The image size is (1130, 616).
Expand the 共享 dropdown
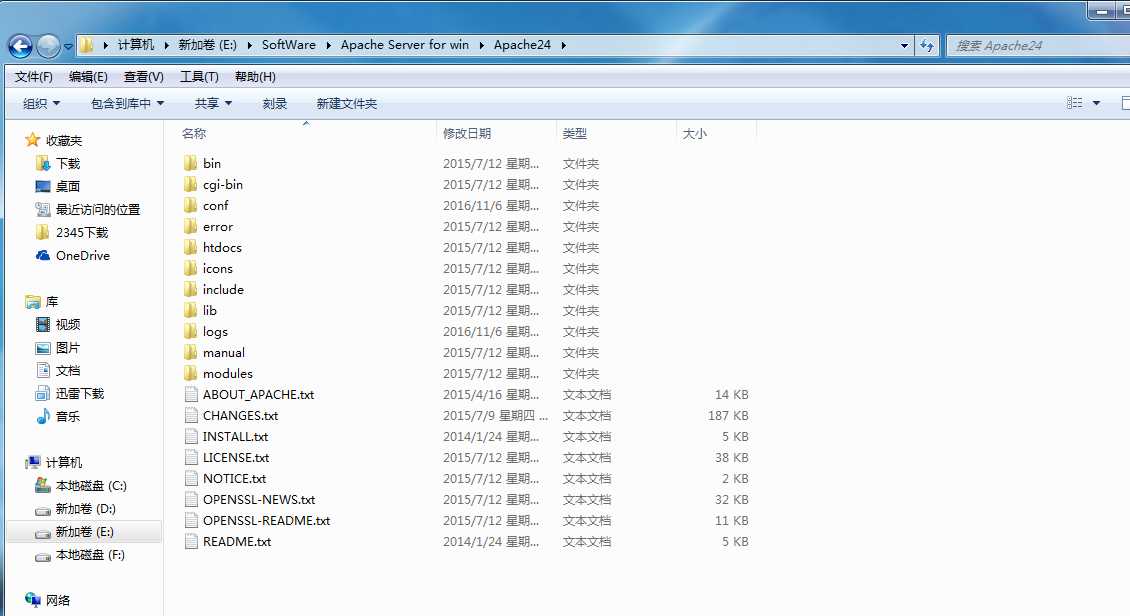(x=213, y=104)
